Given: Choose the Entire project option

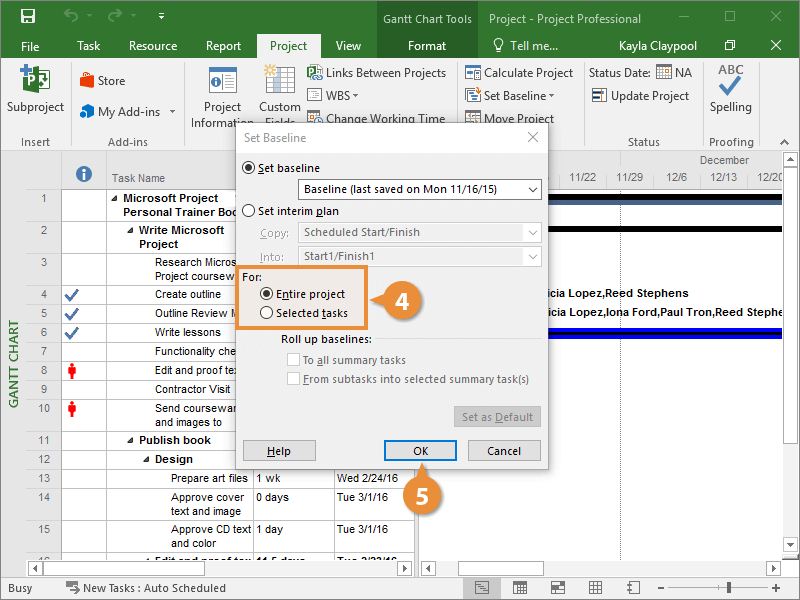Looking at the screenshot, I should [x=266, y=294].
